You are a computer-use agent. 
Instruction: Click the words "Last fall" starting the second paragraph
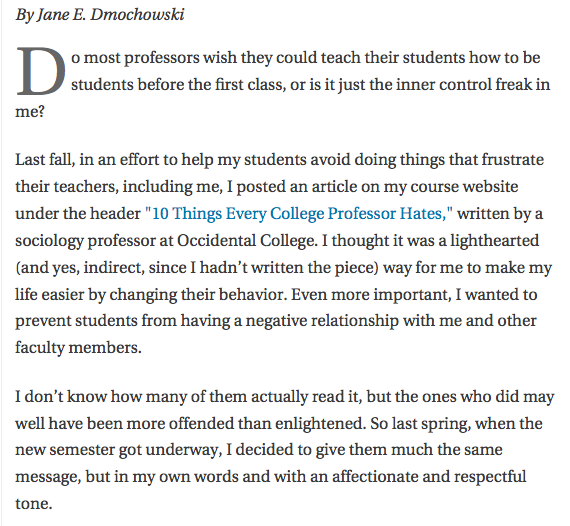point(45,160)
